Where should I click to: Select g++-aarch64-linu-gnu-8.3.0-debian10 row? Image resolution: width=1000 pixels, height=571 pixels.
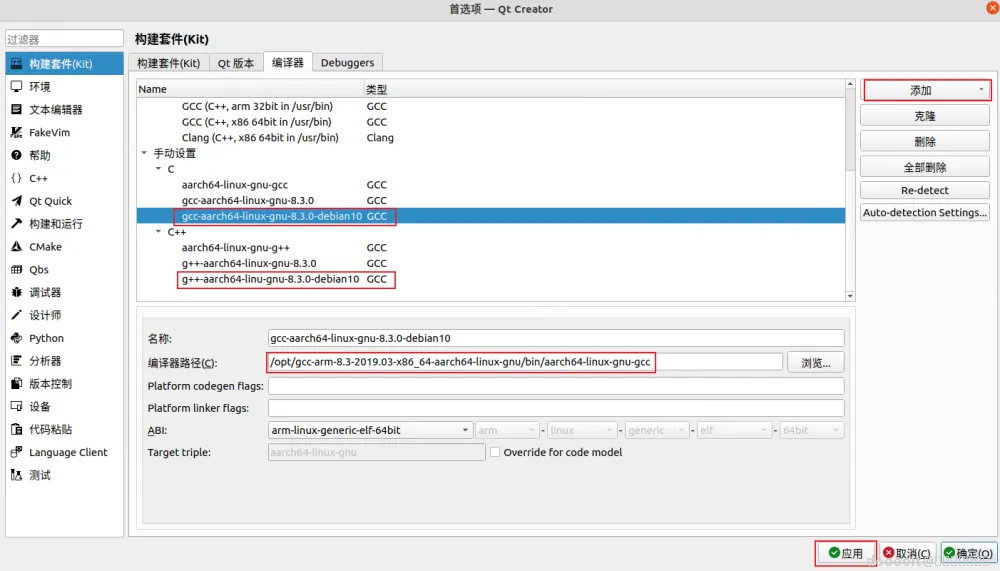(x=491, y=279)
